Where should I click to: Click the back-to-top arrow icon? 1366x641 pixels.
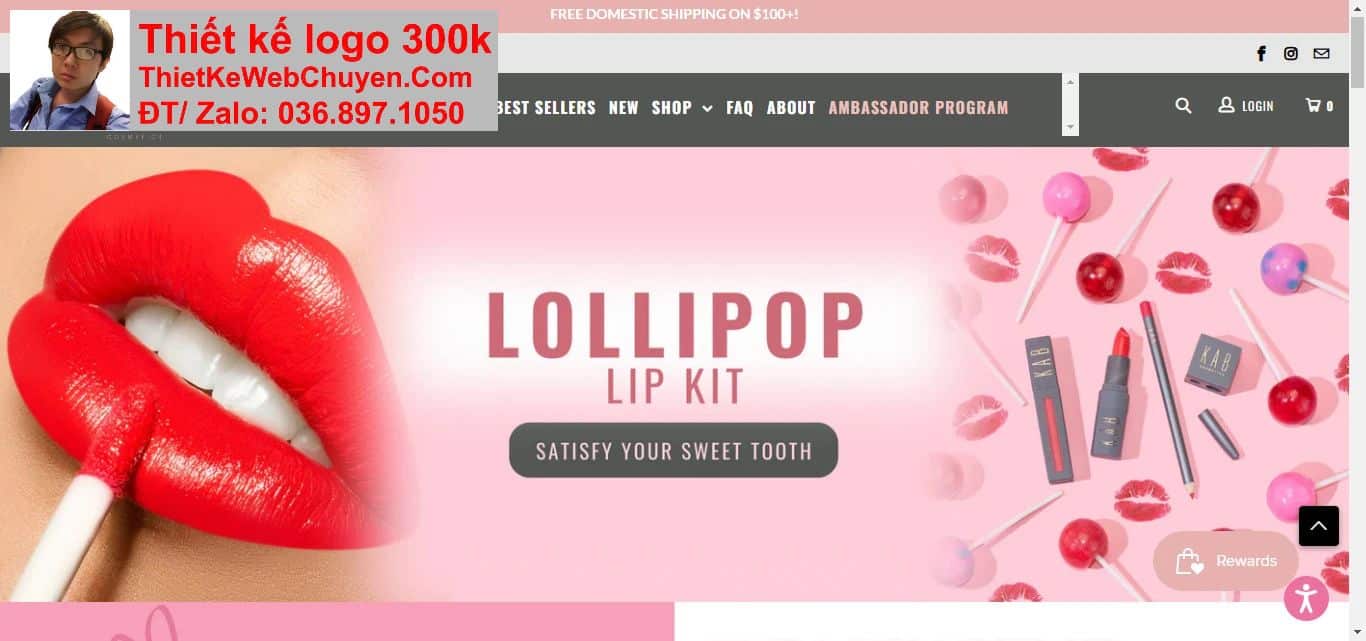(1318, 526)
